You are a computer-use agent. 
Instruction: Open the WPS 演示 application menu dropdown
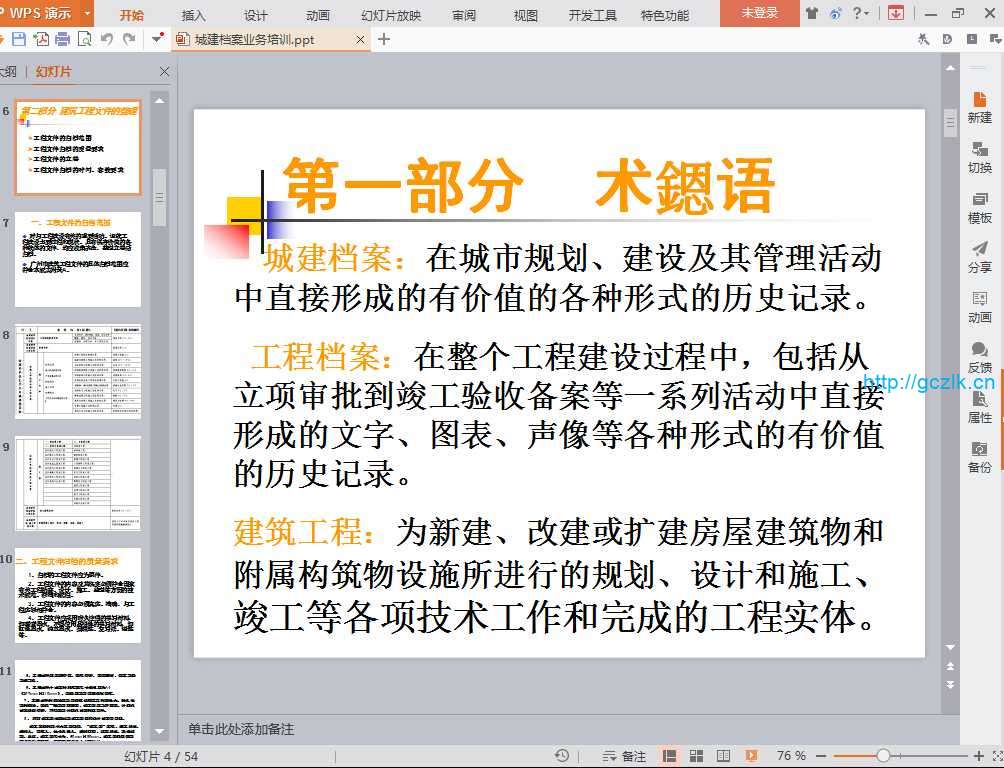(87, 13)
